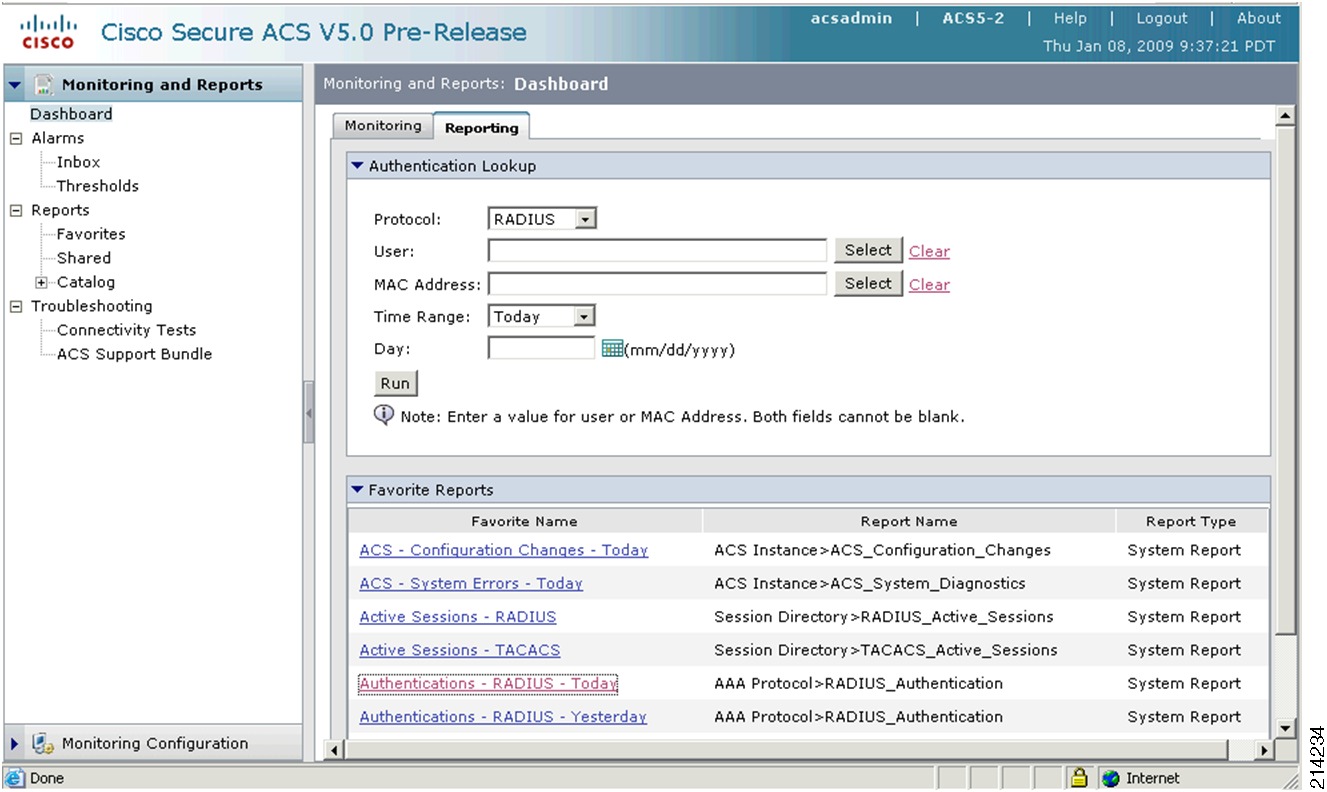This screenshot has width=1327, height=792.
Task: Sort by the Report Type column header
Action: tap(1191, 521)
